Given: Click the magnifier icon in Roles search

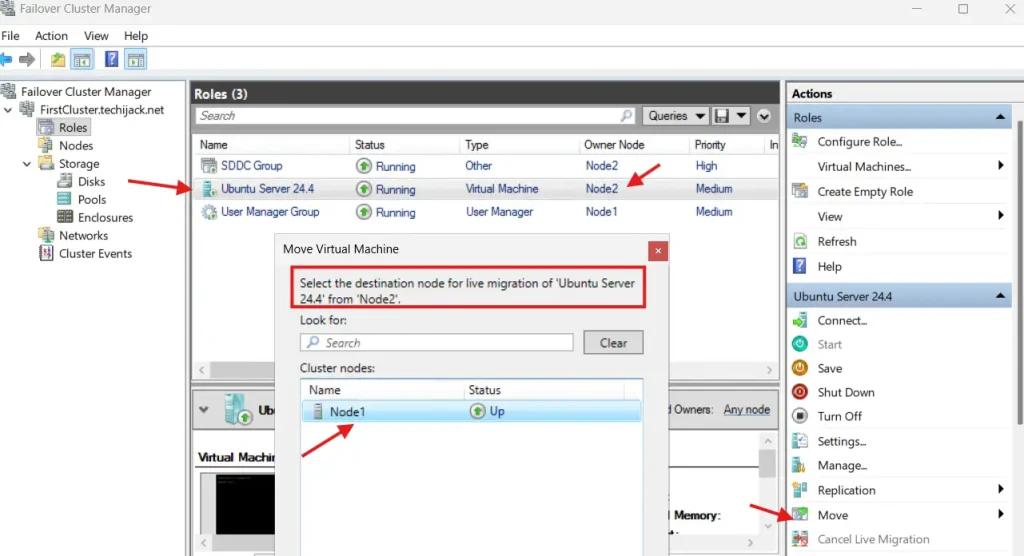Looking at the screenshot, I should 626,116.
